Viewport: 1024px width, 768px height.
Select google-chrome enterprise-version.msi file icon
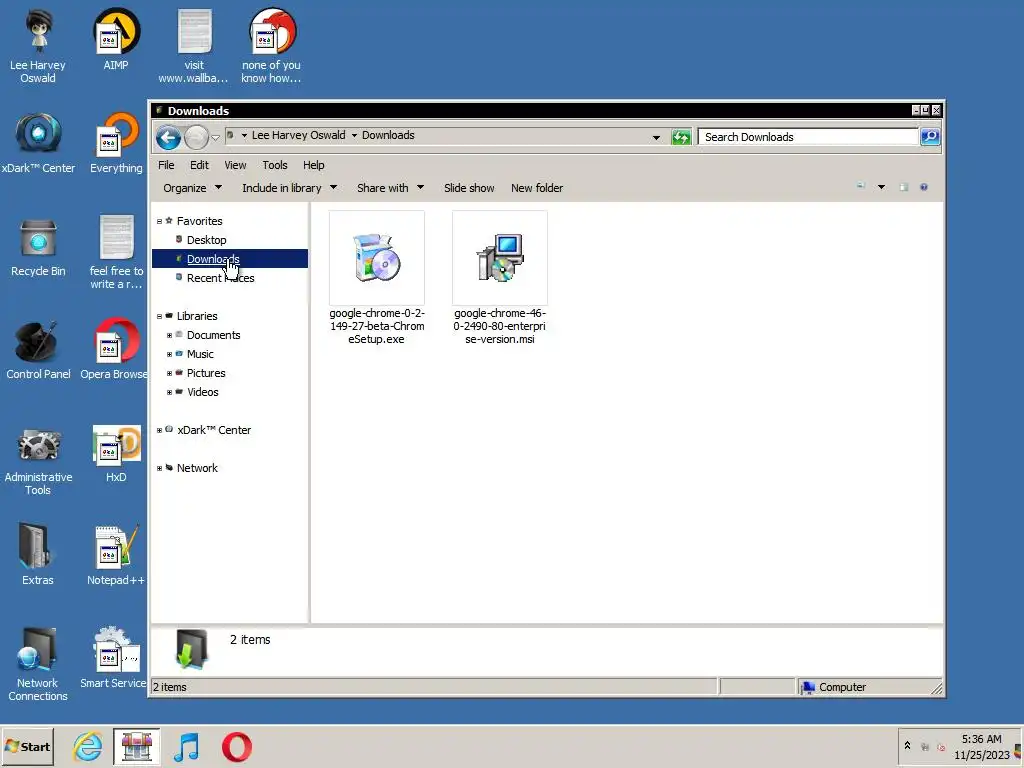(500, 257)
